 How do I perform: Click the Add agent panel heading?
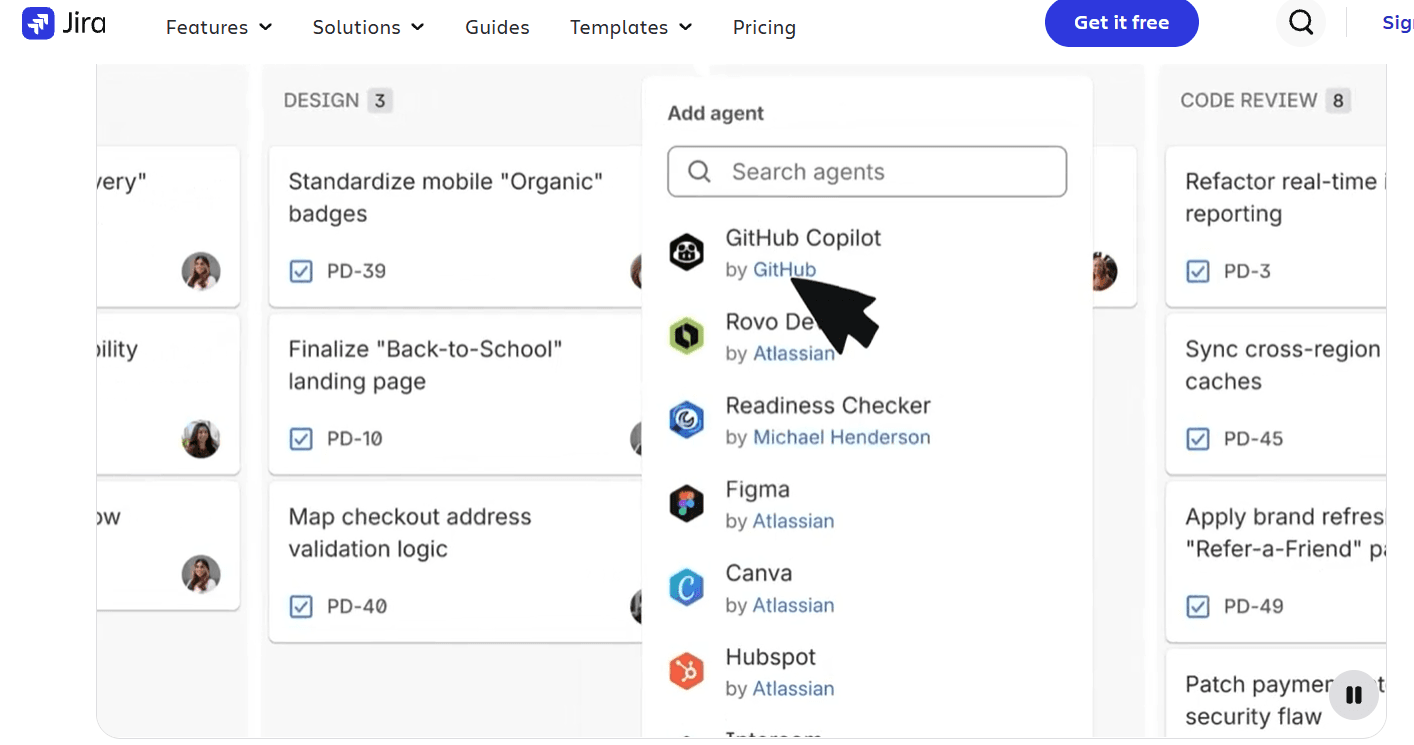click(716, 113)
